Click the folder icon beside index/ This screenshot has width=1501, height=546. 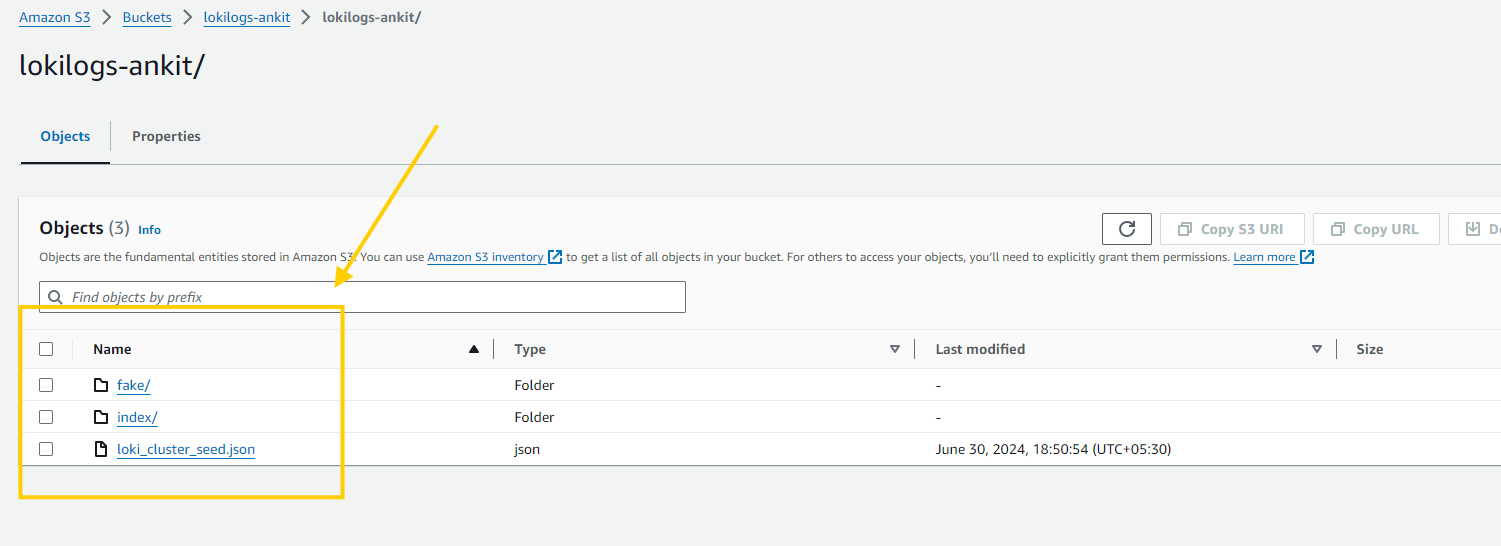pyautogui.click(x=100, y=417)
